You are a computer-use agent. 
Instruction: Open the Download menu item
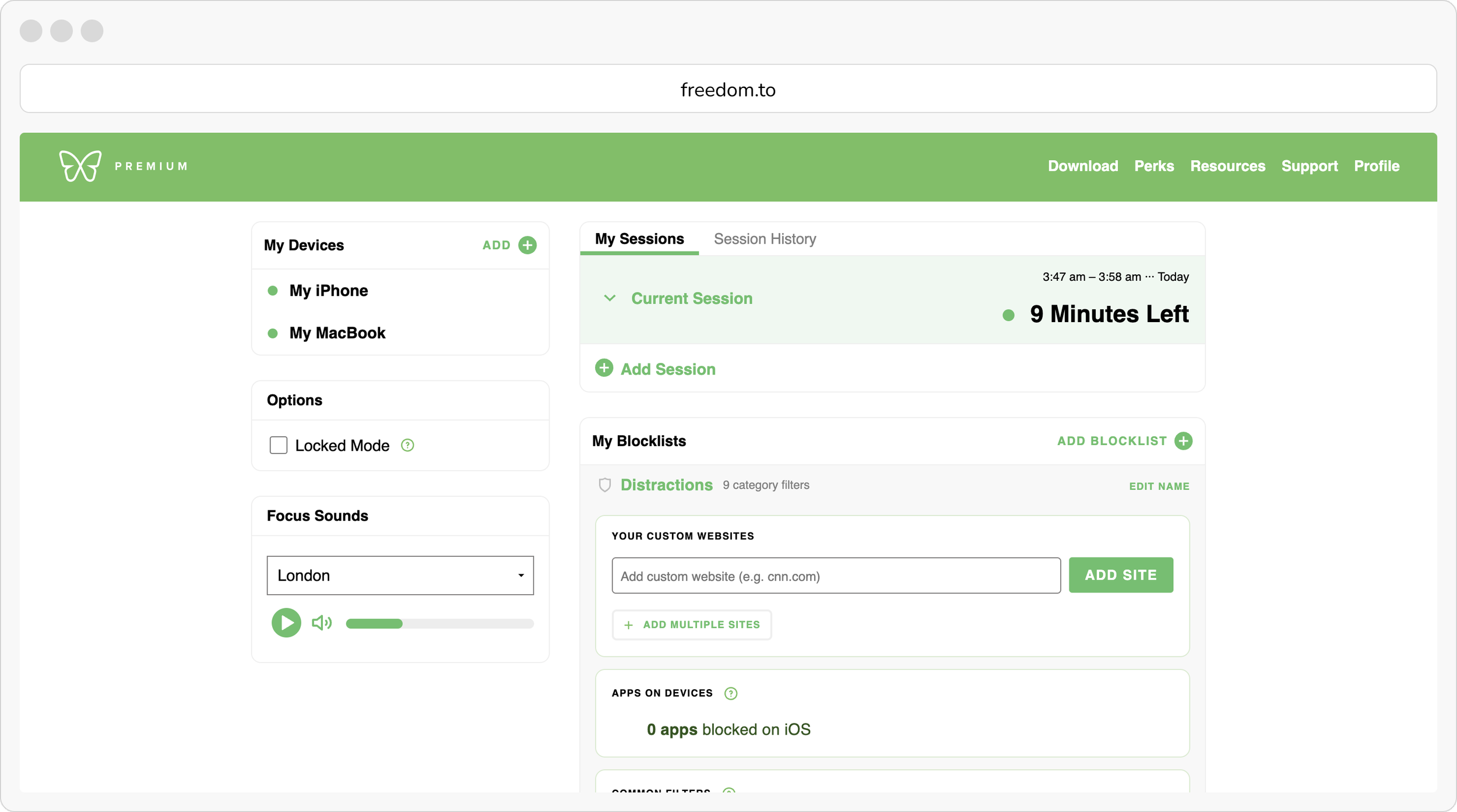(x=1082, y=166)
